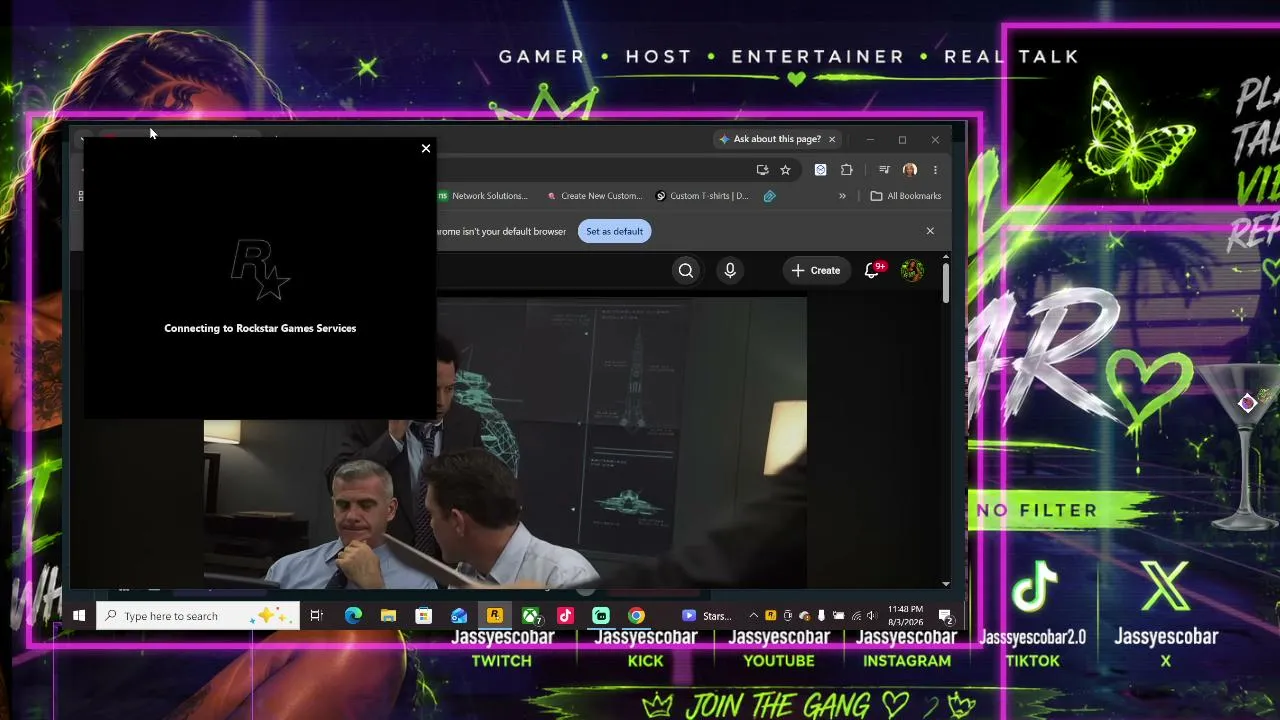This screenshot has height=720, width=1280.
Task: Open the blue paperclip bookmark icon
Action: pos(769,196)
